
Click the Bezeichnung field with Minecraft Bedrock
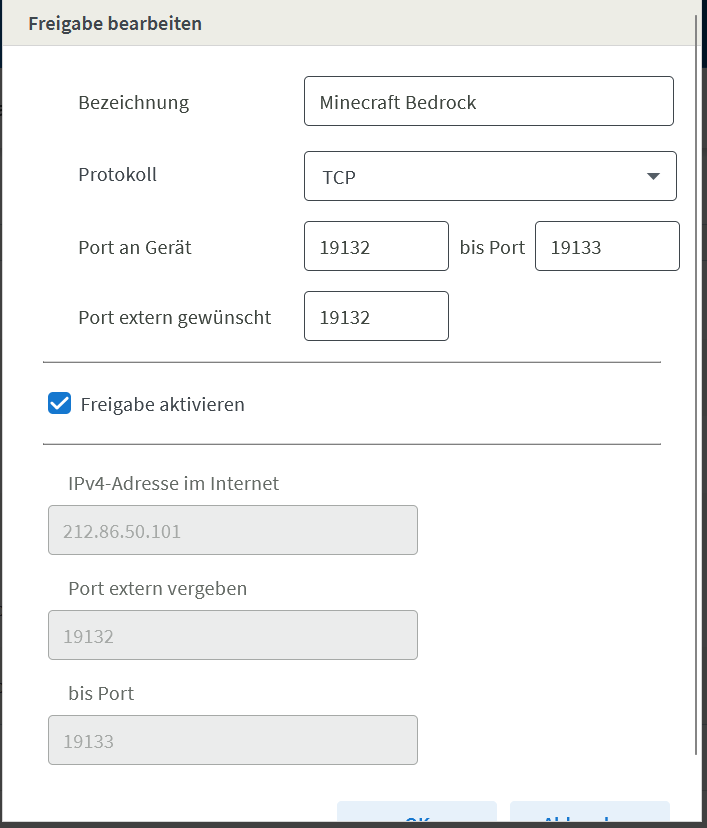488,102
